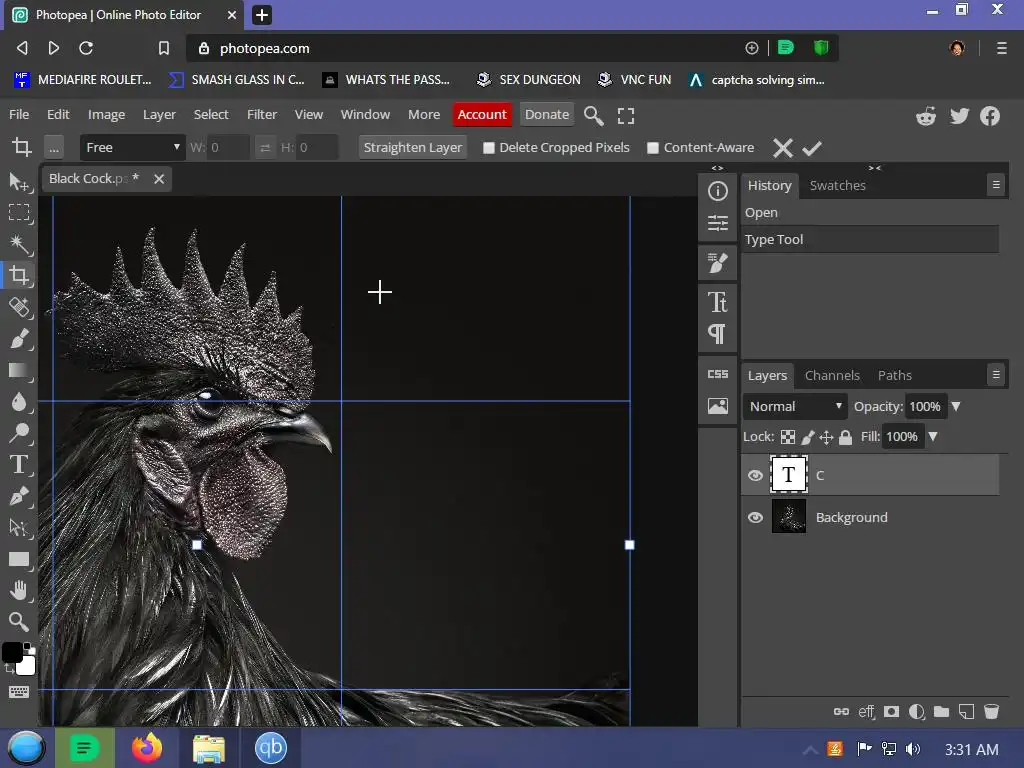Open the Normal blend mode dropdown
Screen dimensions: 1024x768
coord(796,406)
